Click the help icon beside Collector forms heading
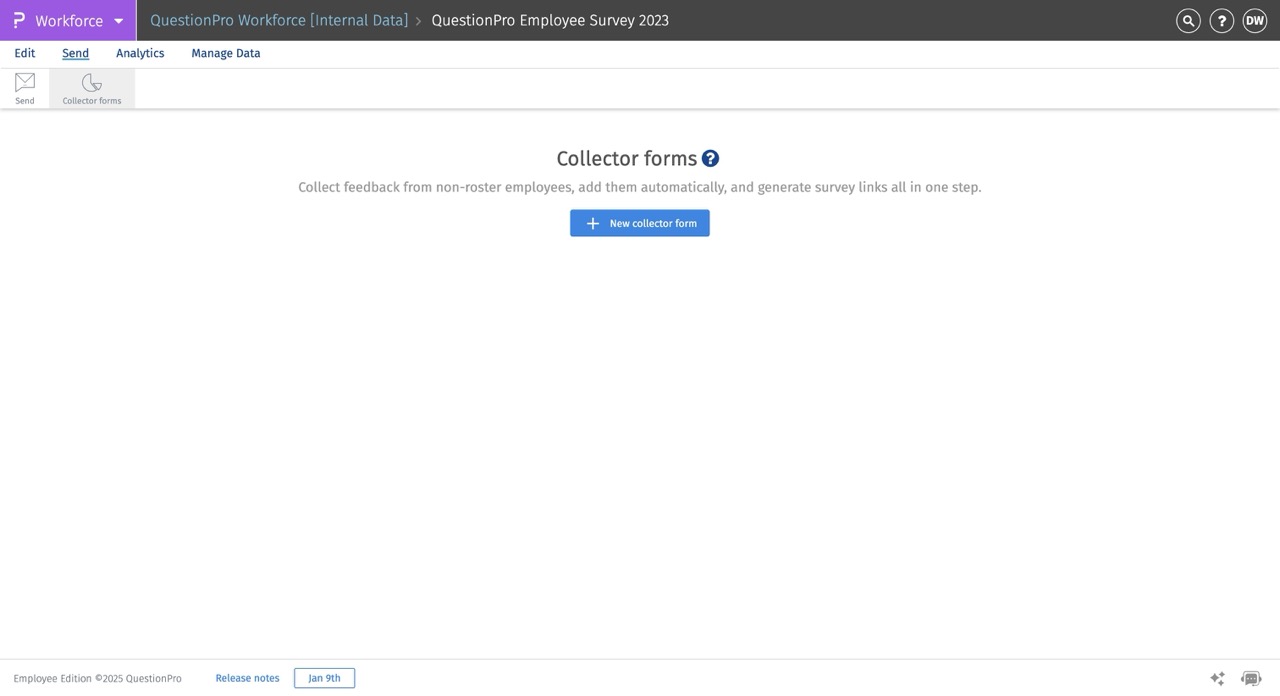Viewport: 1280px width, 696px height. pos(710,158)
